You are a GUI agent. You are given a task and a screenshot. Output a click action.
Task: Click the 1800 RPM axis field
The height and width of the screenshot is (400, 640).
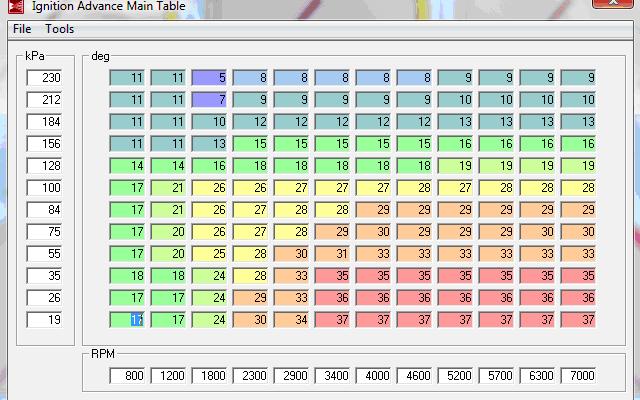[x=209, y=376]
